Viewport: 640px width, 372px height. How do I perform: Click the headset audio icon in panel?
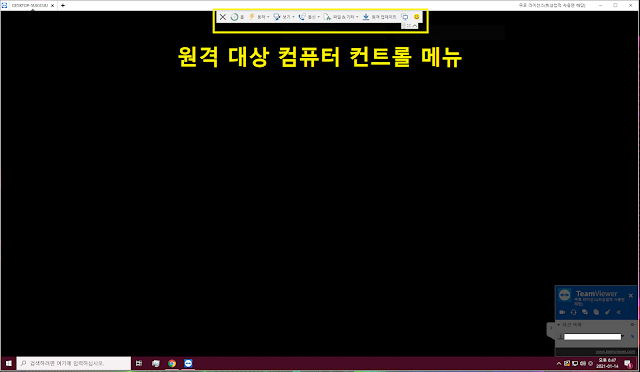(573, 312)
